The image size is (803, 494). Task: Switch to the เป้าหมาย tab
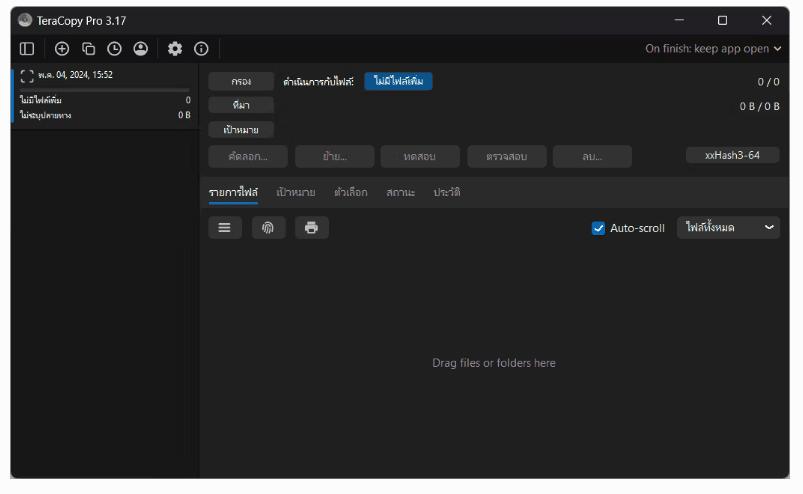(x=296, y=192)
